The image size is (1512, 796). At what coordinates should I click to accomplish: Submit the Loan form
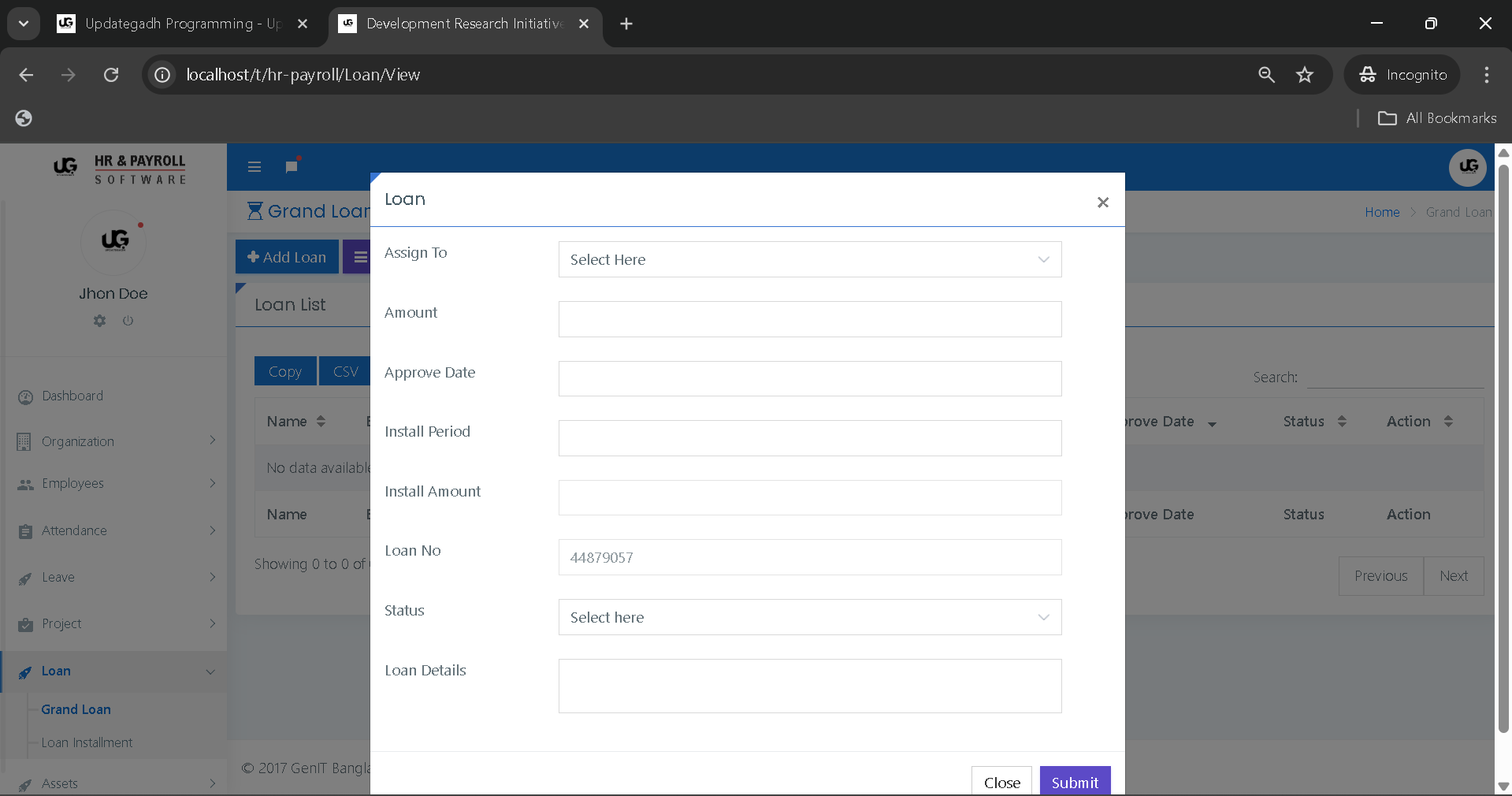(x=1075, y=782)
